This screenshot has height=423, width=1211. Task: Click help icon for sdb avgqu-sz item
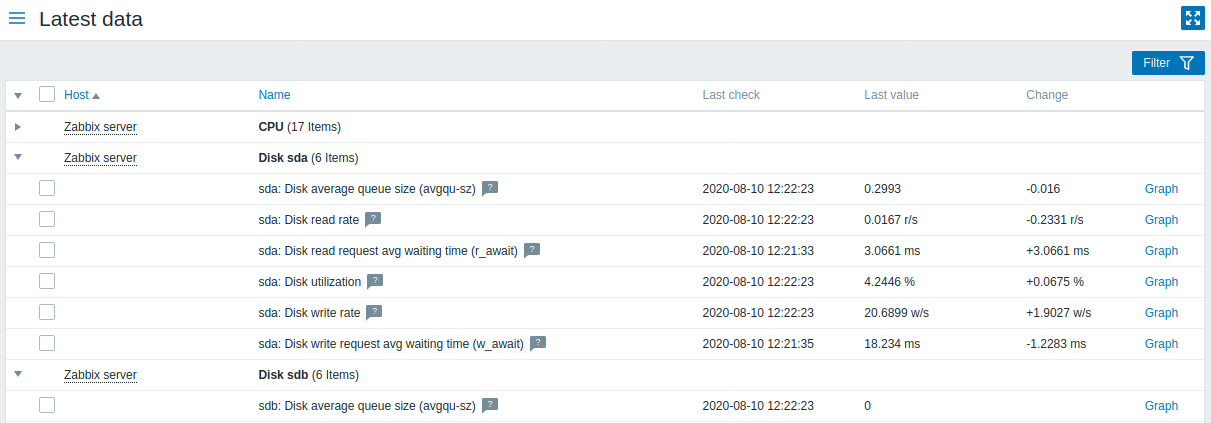490,405
